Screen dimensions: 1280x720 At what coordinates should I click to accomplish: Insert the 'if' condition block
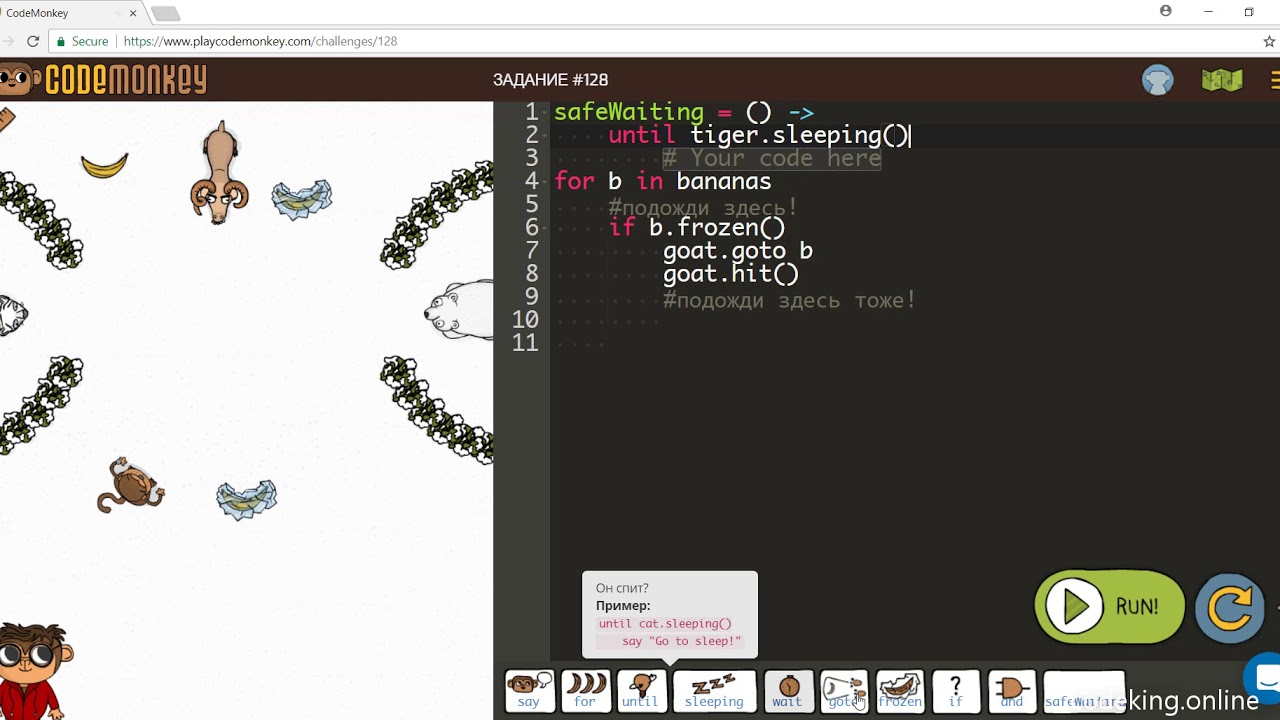pos(956,691)
